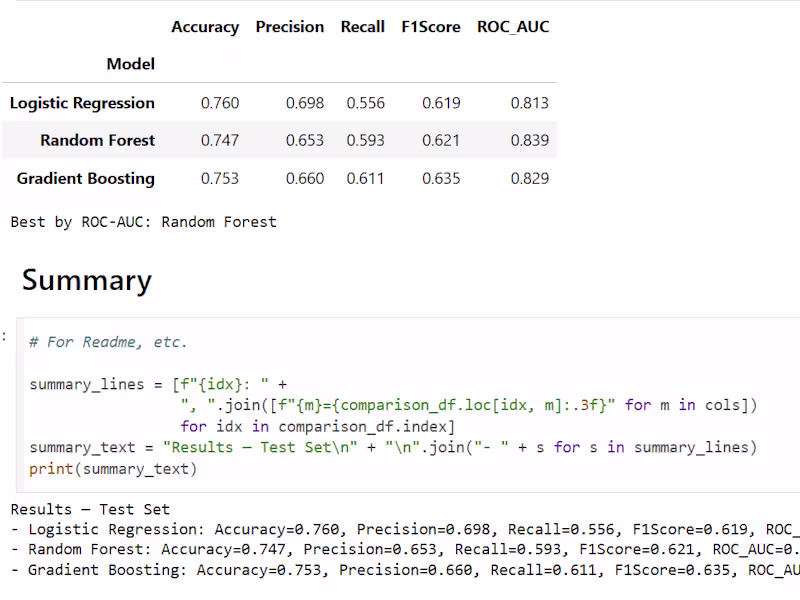Click the F1Score column header
800x600 pixels.
[x=431, y=27]
